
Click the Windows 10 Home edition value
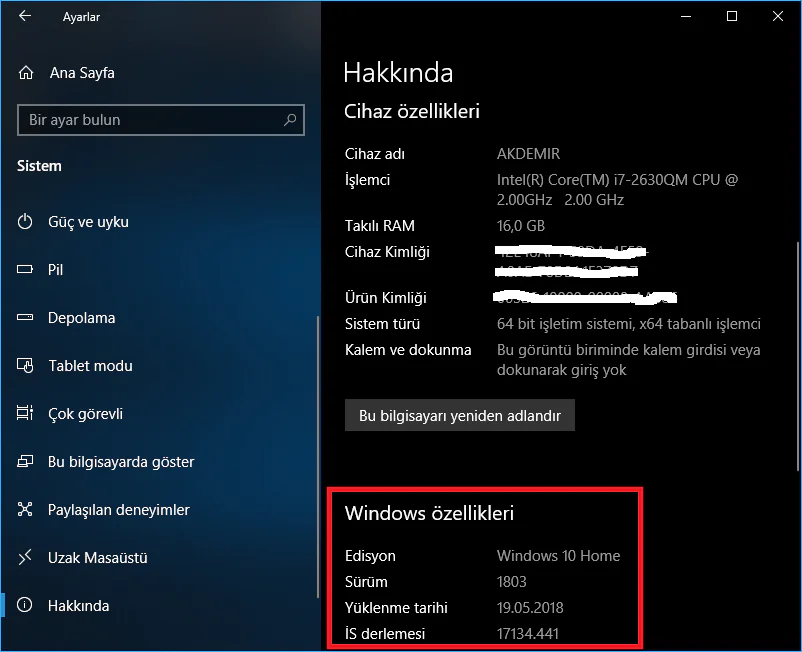tap(558, 555)
